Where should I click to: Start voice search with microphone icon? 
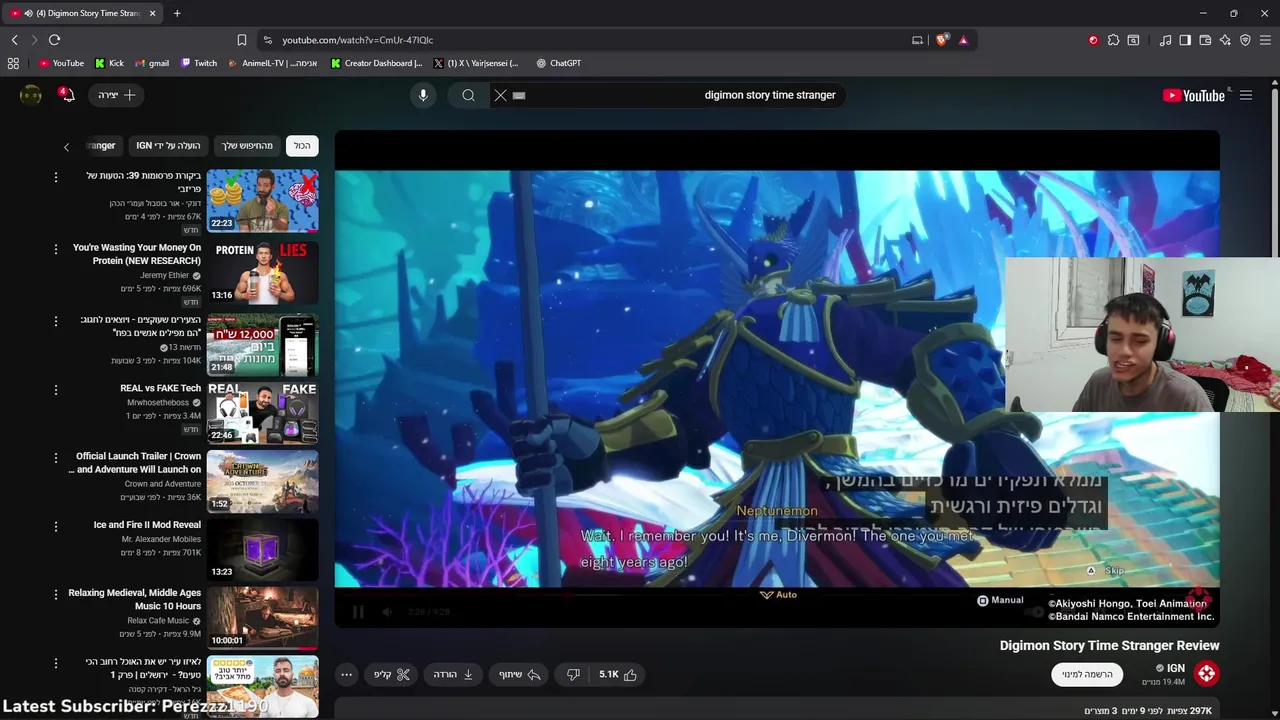click(423, 95)
